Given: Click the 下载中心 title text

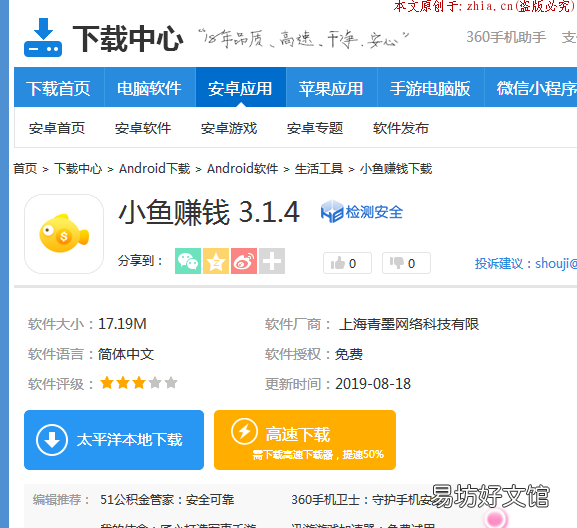Looking at the screenshot, I should click(x=128, y=38).
